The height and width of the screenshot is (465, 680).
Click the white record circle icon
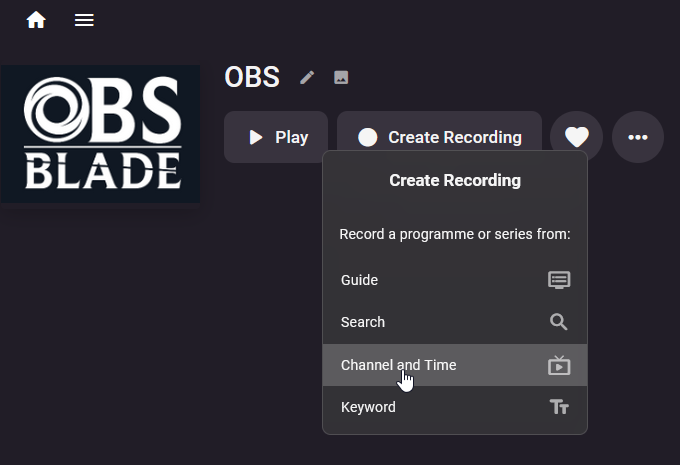pyautogui.click(x=368, y=138)
